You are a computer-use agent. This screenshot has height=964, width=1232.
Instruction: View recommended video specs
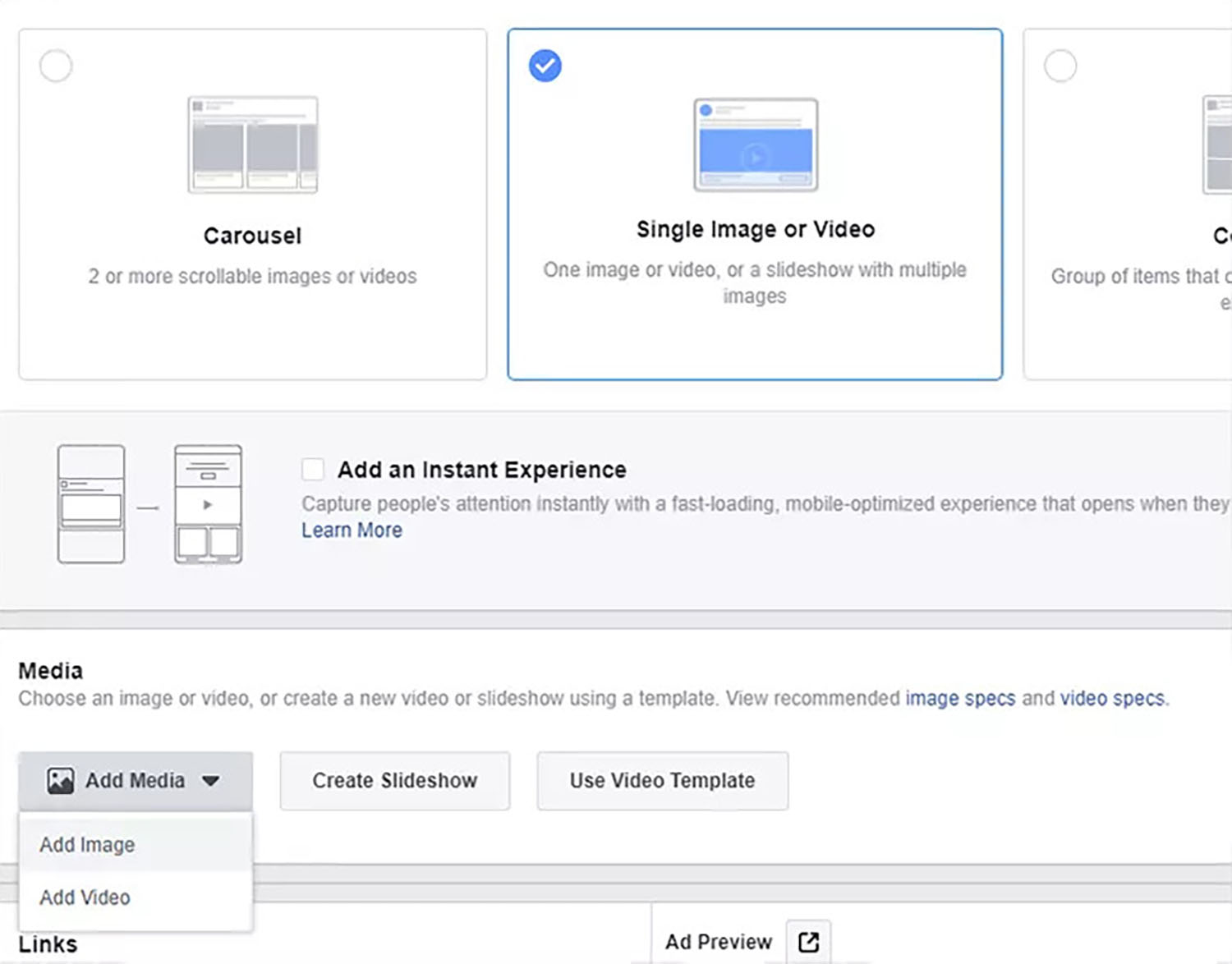(1111, 698)
